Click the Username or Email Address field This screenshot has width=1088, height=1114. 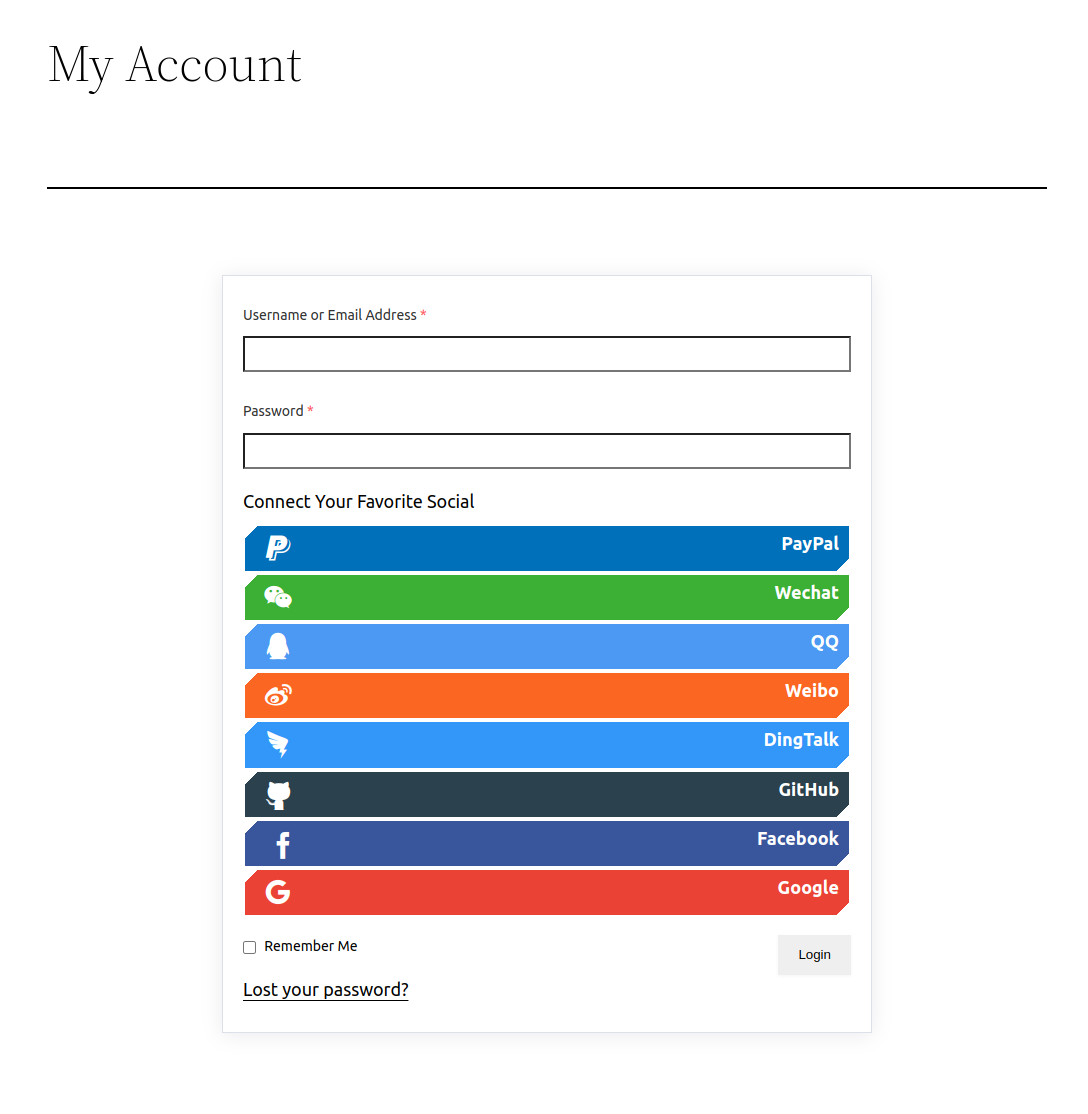coord(546,354)
